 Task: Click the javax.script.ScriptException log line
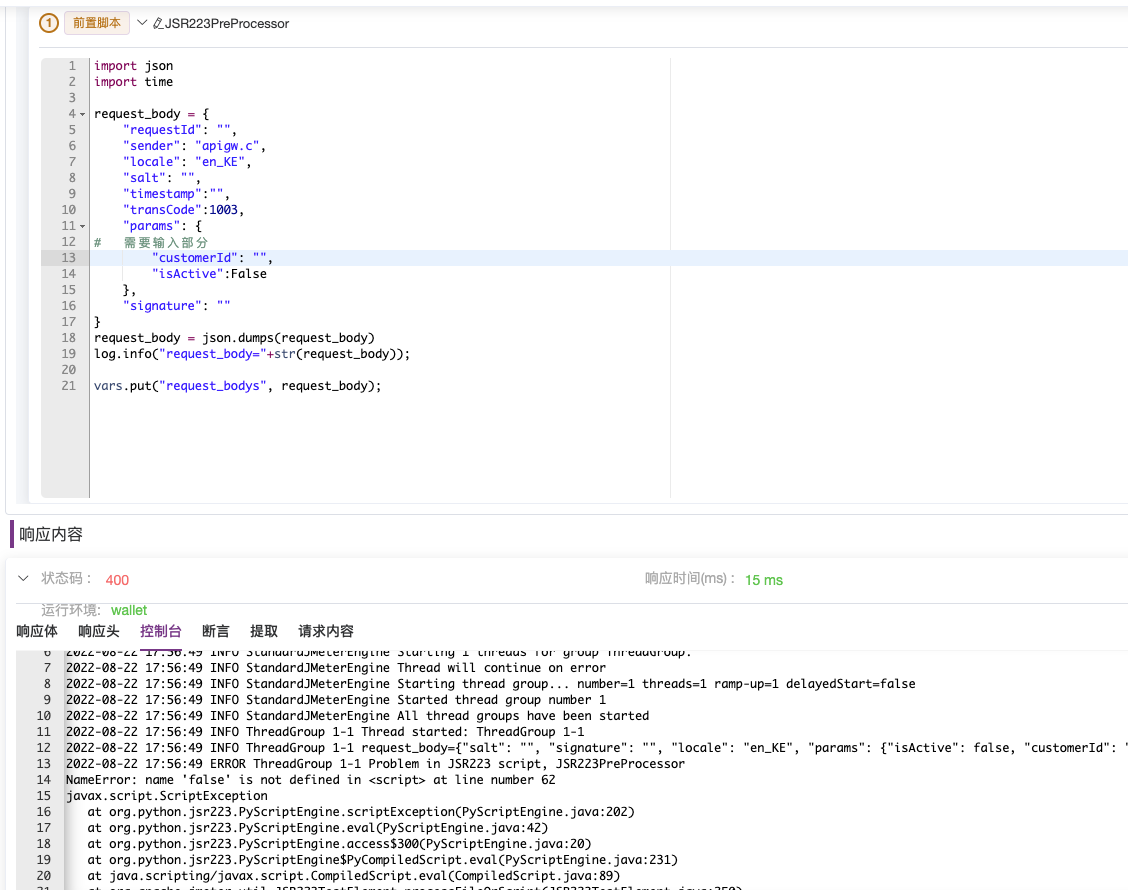coord(167,795)
